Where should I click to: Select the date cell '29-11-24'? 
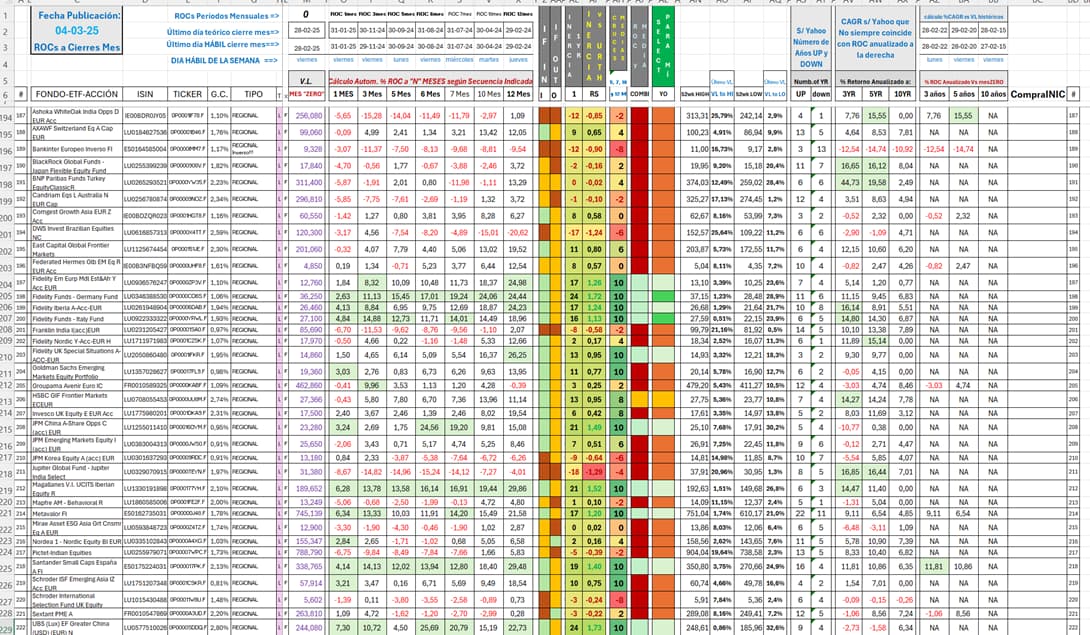pyautogui.click(x=372, y=47)
